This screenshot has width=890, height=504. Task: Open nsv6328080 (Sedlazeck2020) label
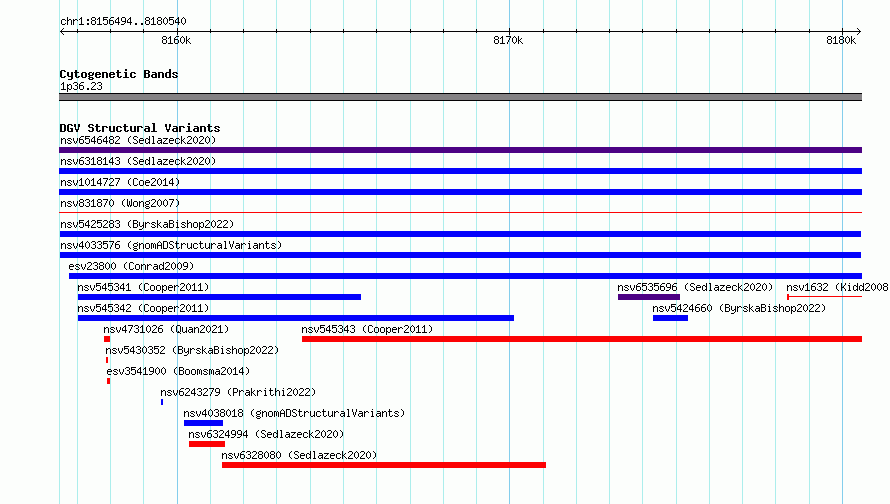(299, 455)
